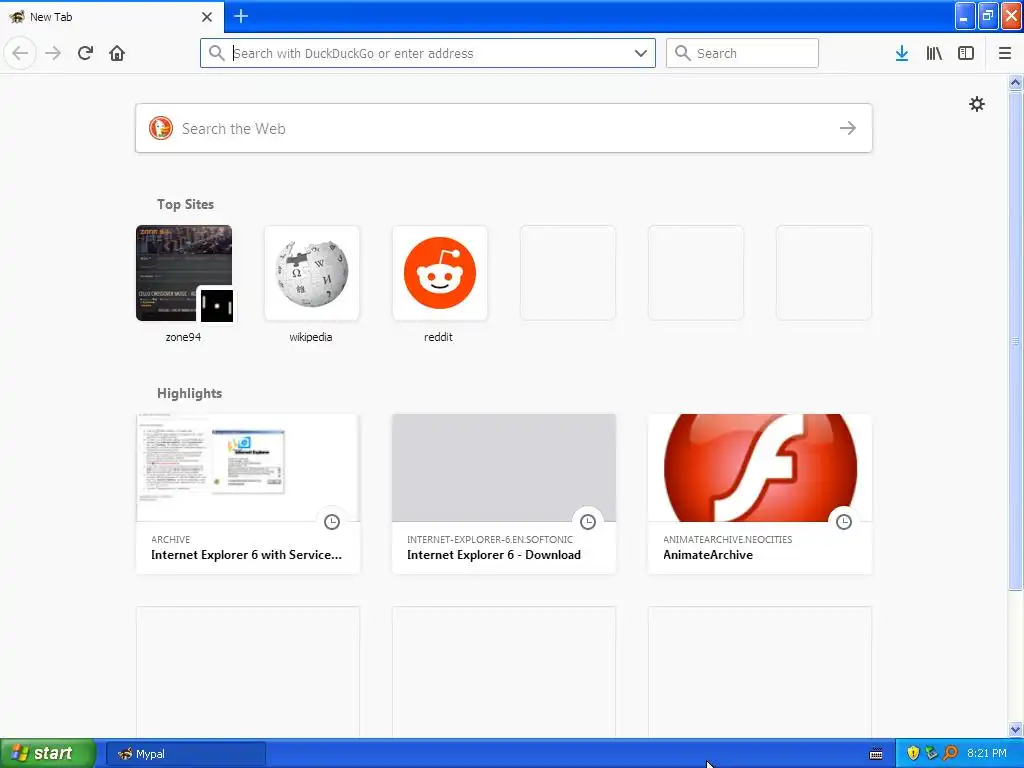Focus the address bar field
Viewport: 1024px width, 768px height.
point(428,53)
